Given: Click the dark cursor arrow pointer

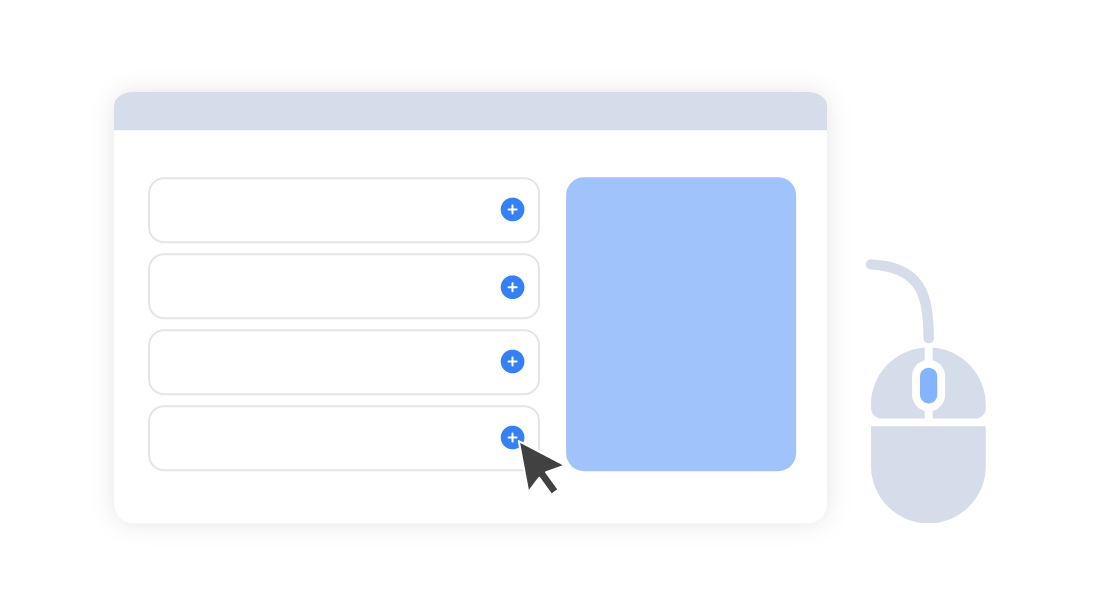Looking at the screenshot, I should (539, 467).
